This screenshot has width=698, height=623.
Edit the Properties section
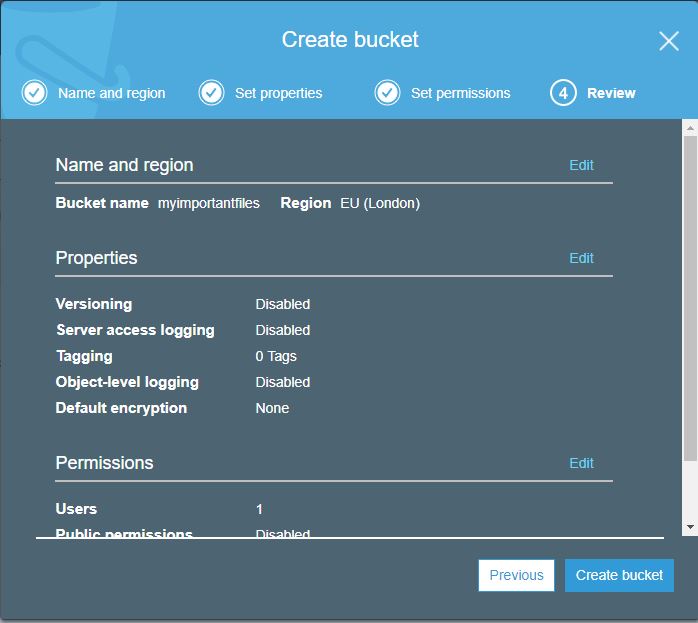[581, 258]
